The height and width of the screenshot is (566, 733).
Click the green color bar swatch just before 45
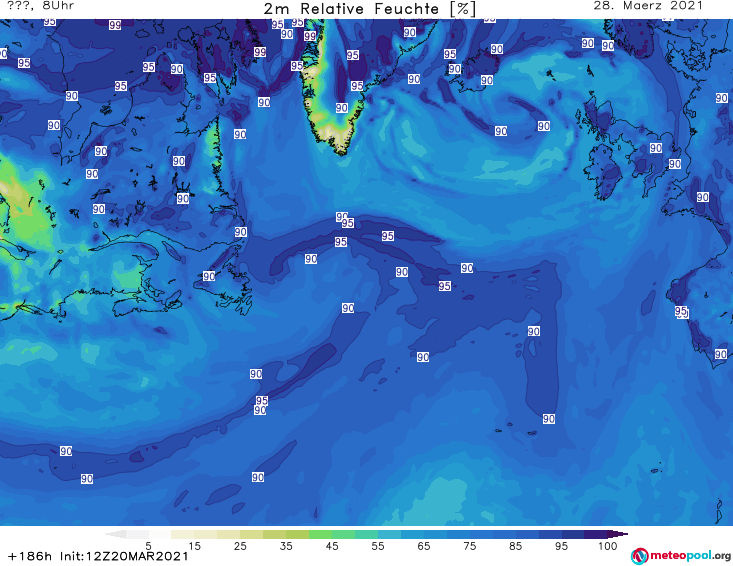coord(320,534)
